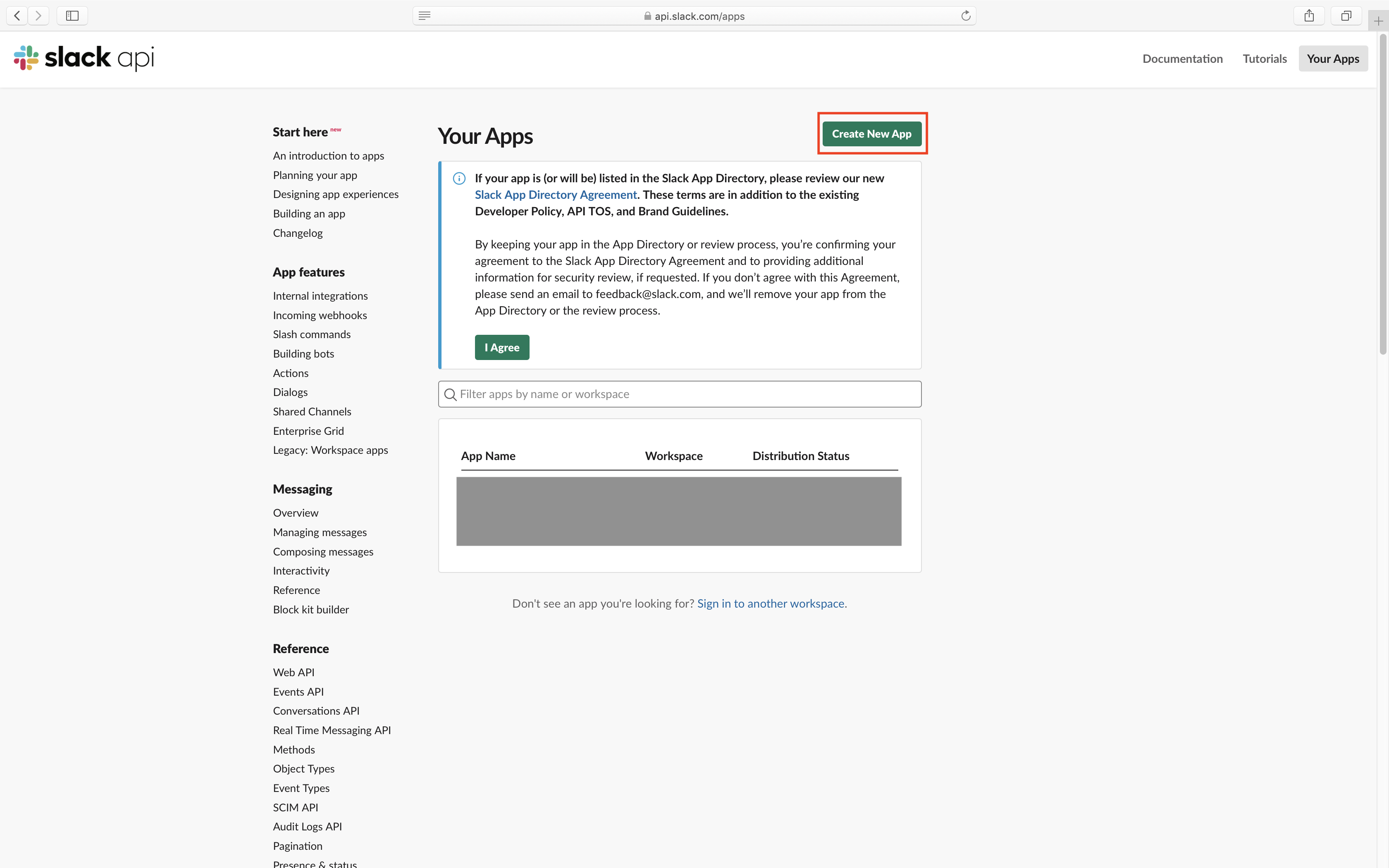Open the Pagination link
1389x868 pixels.
tap(297, 846)
